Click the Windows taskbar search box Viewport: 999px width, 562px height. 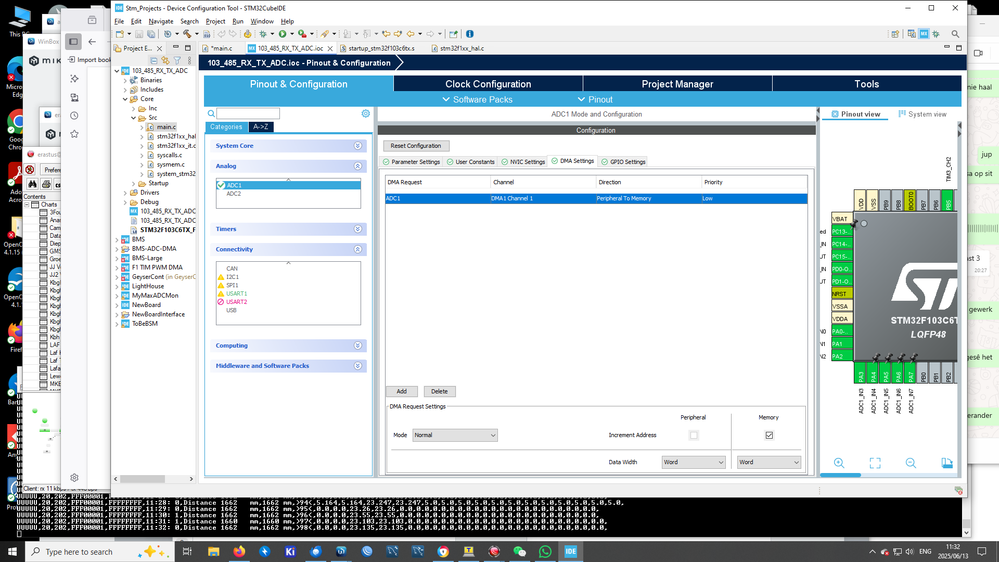pos(99,552)
